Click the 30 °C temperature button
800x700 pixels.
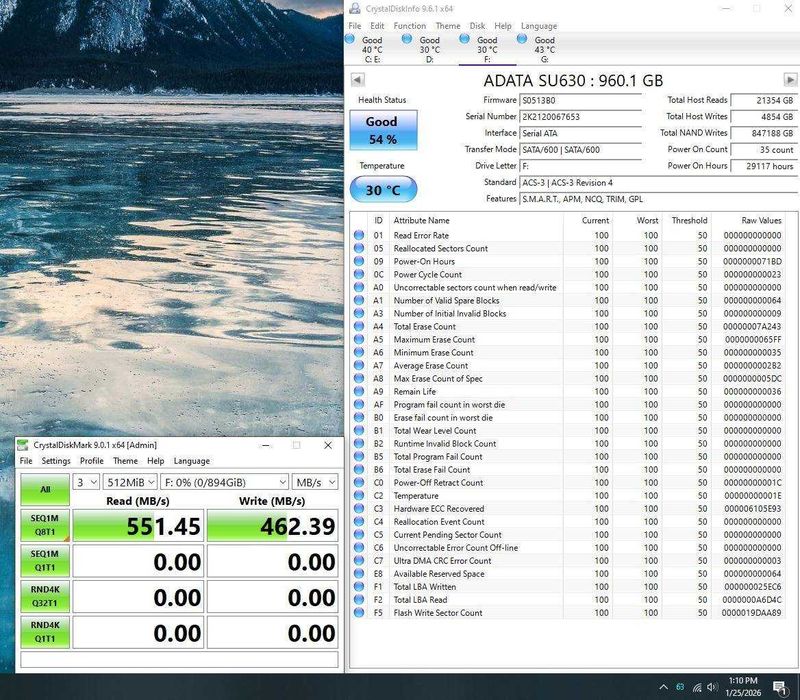383,190
